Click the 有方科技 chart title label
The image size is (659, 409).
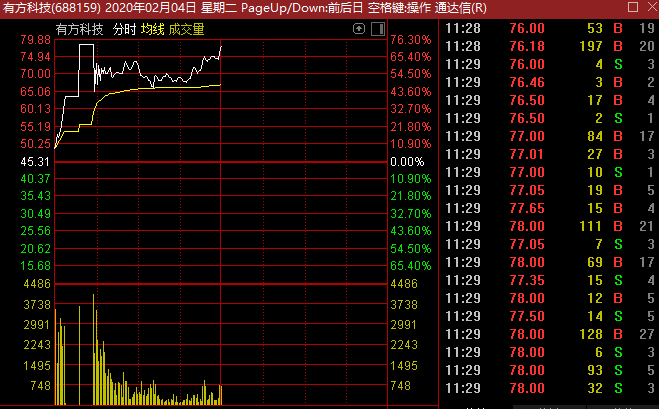(x=79, y=29)
